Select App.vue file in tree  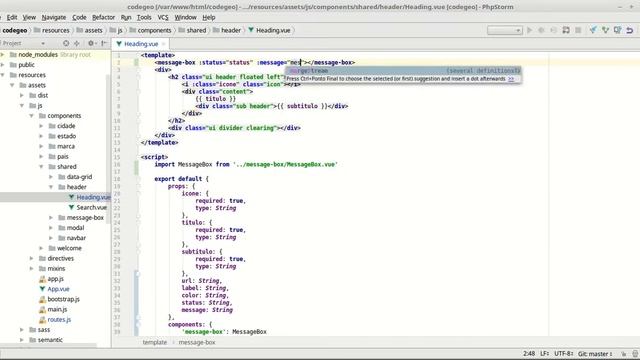coord(54,289)
